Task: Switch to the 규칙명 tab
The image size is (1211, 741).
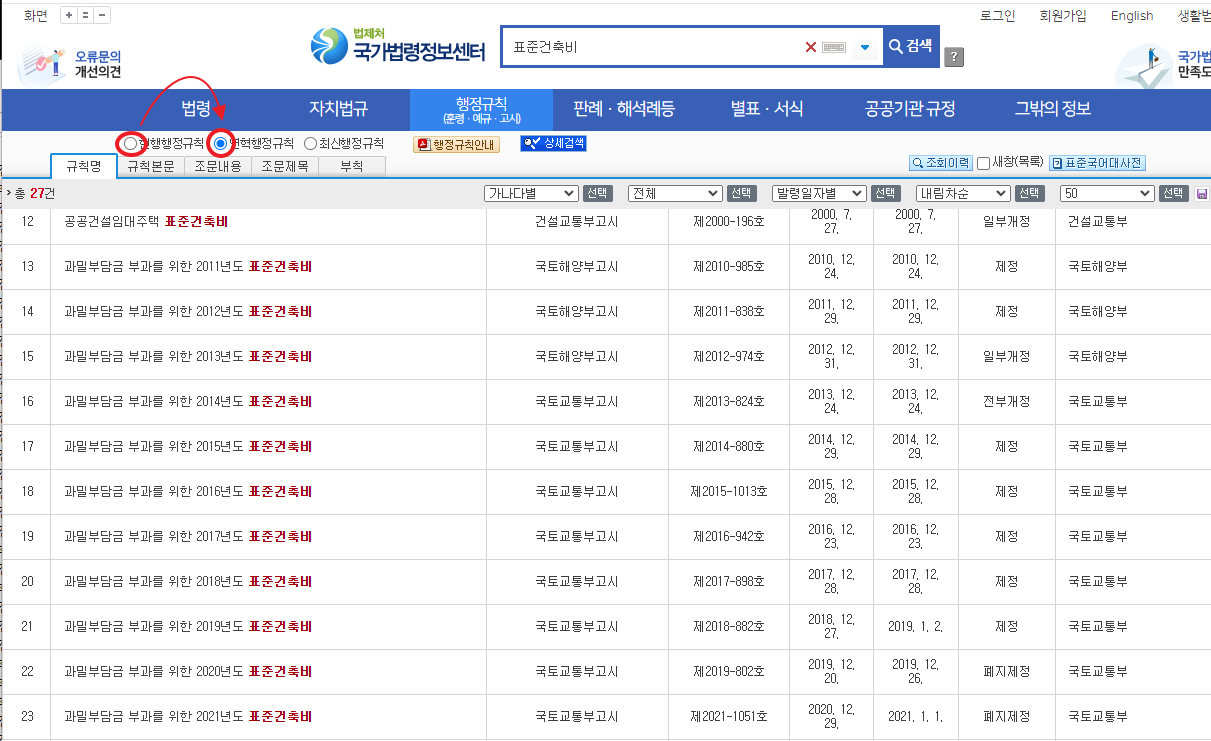Action: click(x=84, y=167)
